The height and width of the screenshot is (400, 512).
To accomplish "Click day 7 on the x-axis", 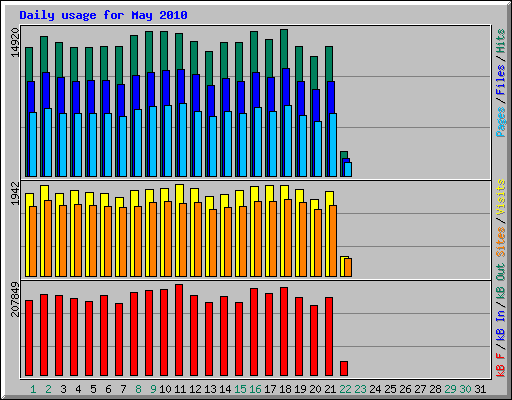I will (123, 389).
